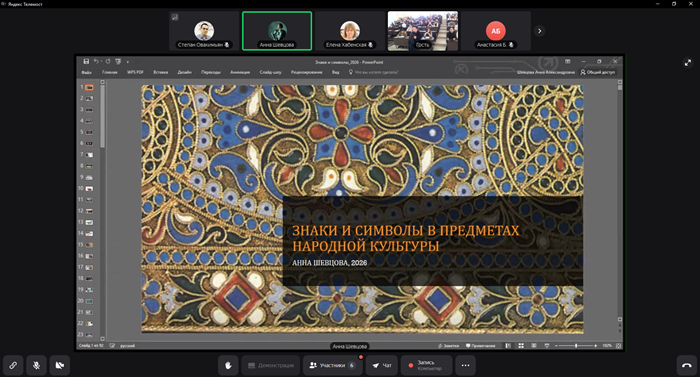Select the Гость participant video tile
This screenshot has width=700, height=377.
(x=422, y=31)
